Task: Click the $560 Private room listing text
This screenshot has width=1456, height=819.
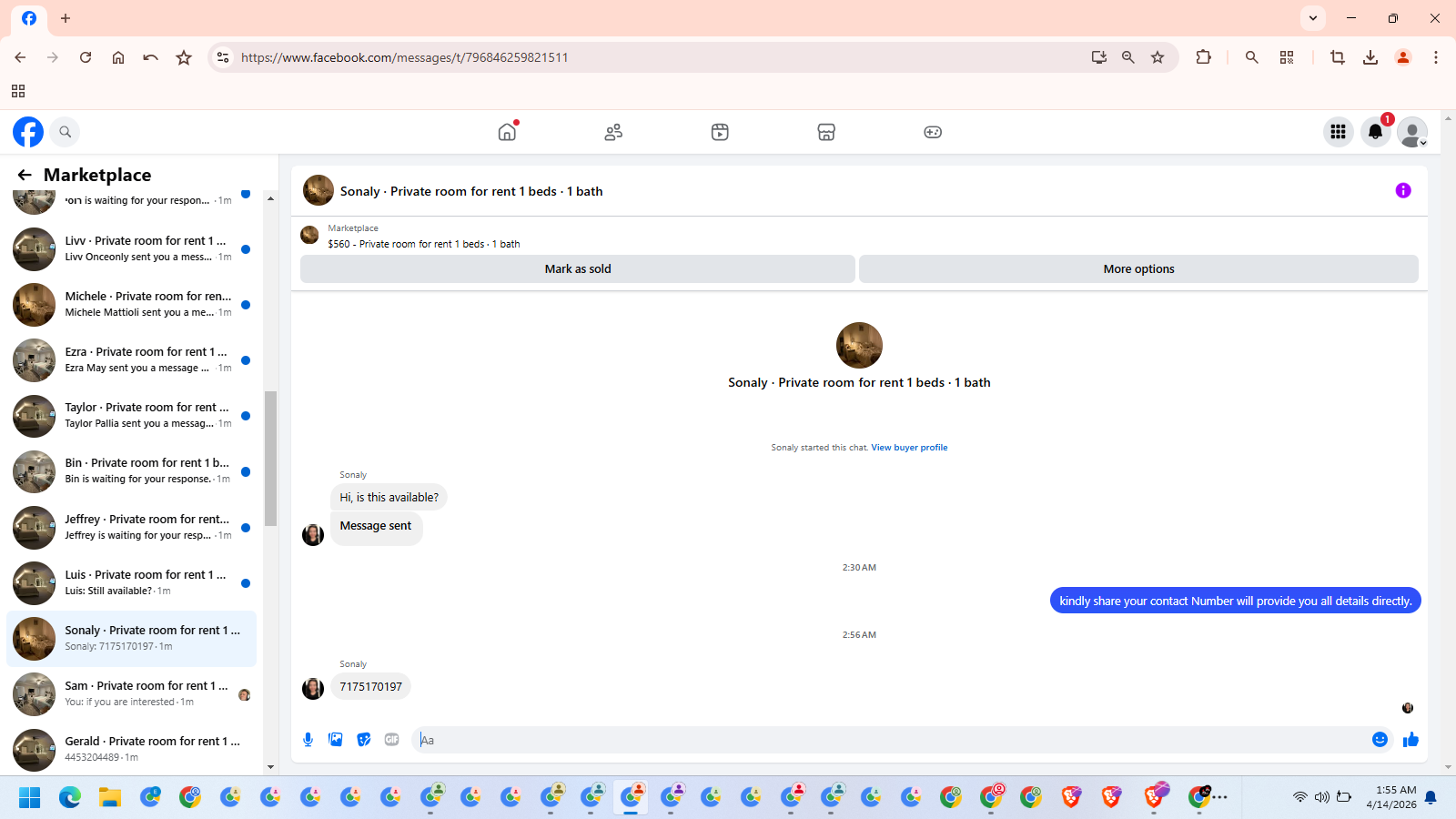Action: [x=424, y=244]
